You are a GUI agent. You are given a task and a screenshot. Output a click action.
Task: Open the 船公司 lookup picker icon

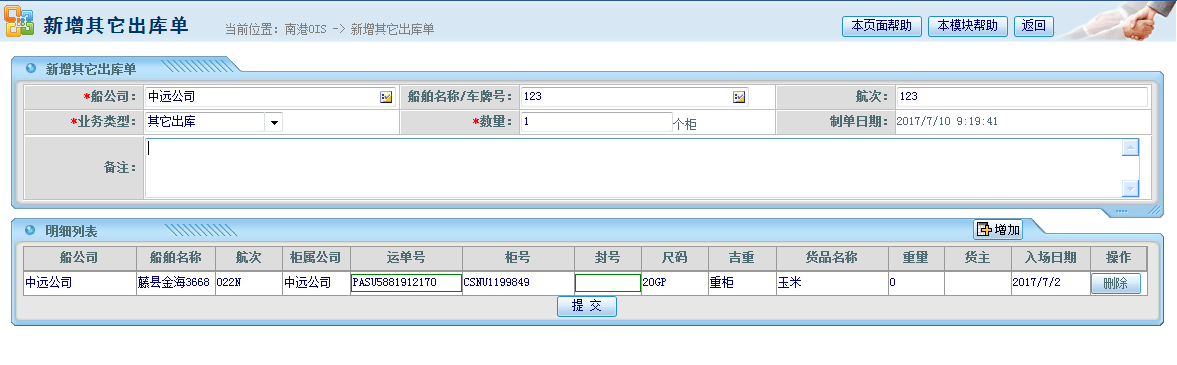point(386,97)
